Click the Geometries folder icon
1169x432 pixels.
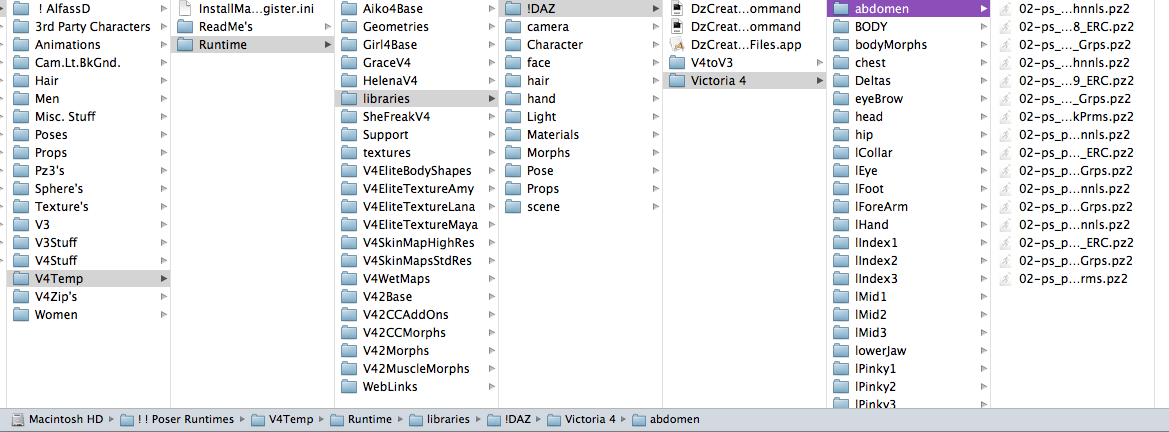350,27
